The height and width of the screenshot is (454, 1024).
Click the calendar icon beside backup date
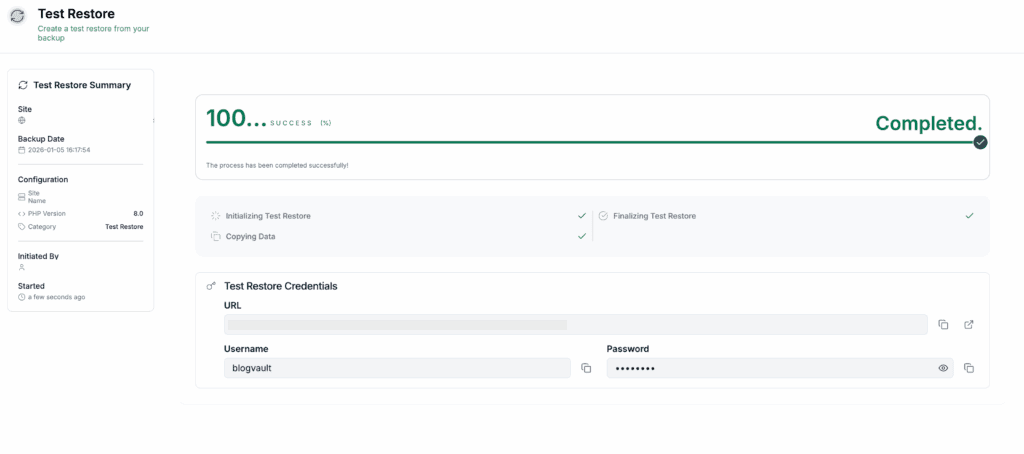(x=22, y=150)
